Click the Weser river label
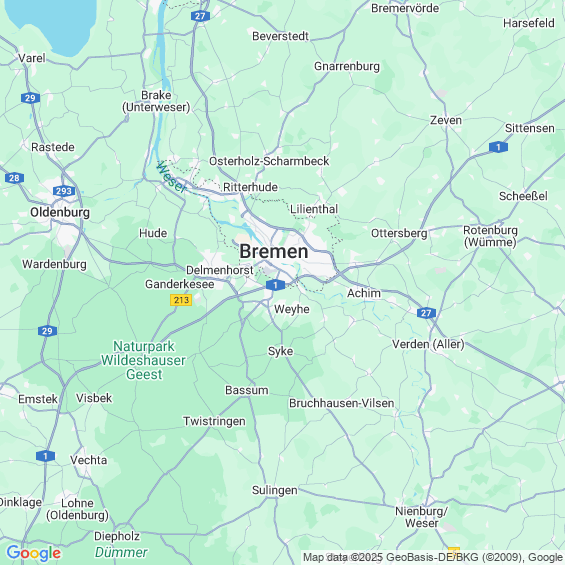565x565 pixels. click(171, 177)
